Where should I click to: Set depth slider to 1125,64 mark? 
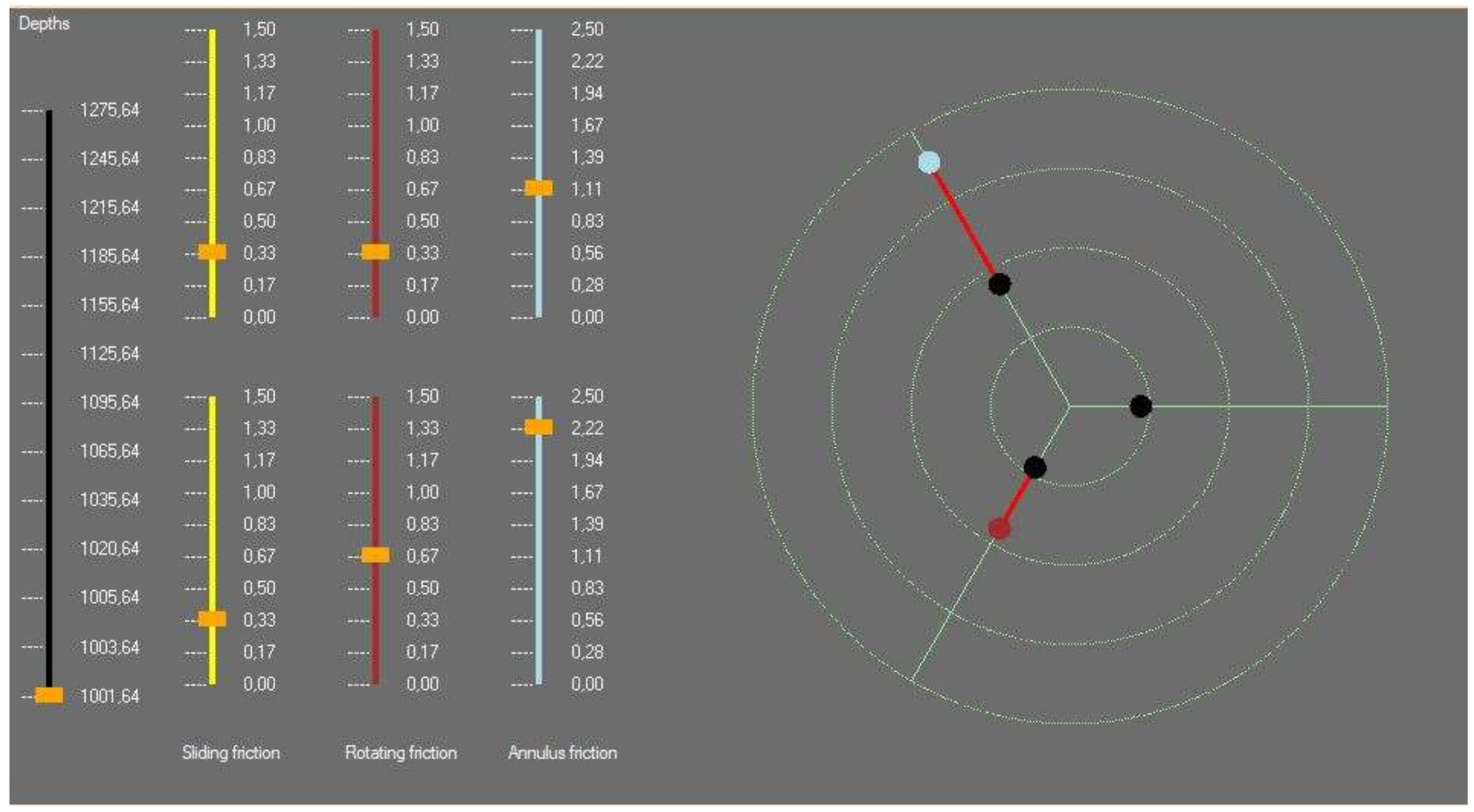(49, 354)
